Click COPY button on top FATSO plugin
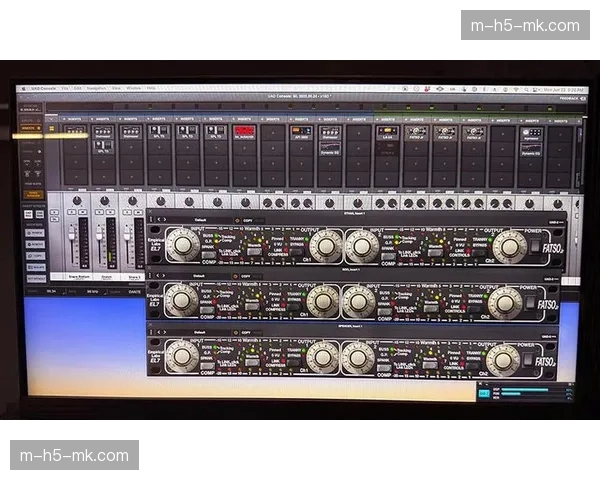This screenshot has height=480, width=600. [245, 217]
